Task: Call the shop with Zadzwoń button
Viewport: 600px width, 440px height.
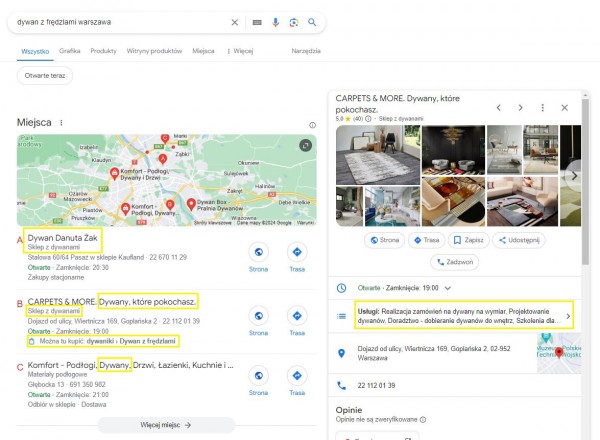Action: pyautogui.click(x=455, y=262)
